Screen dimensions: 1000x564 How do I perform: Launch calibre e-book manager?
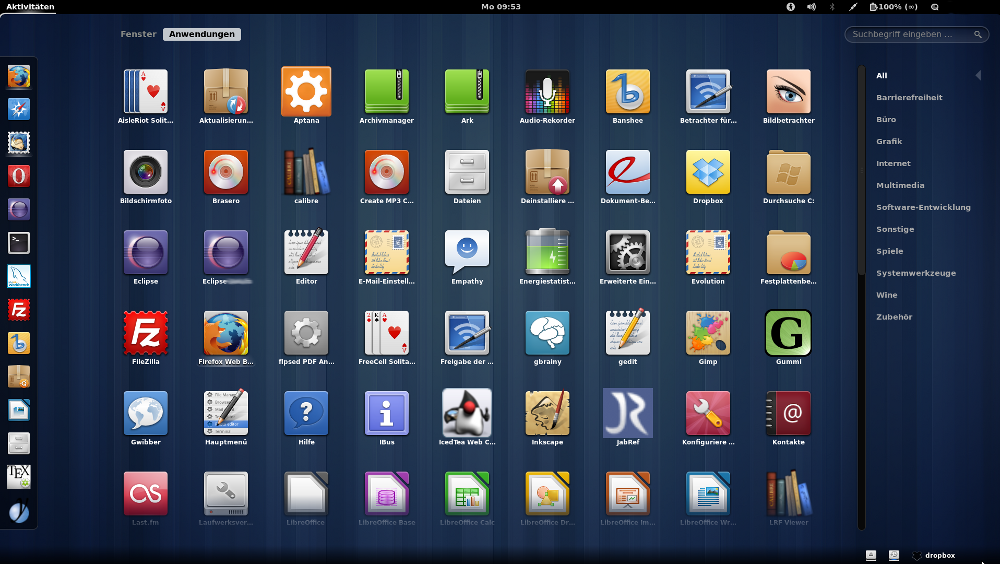point(306,177)
